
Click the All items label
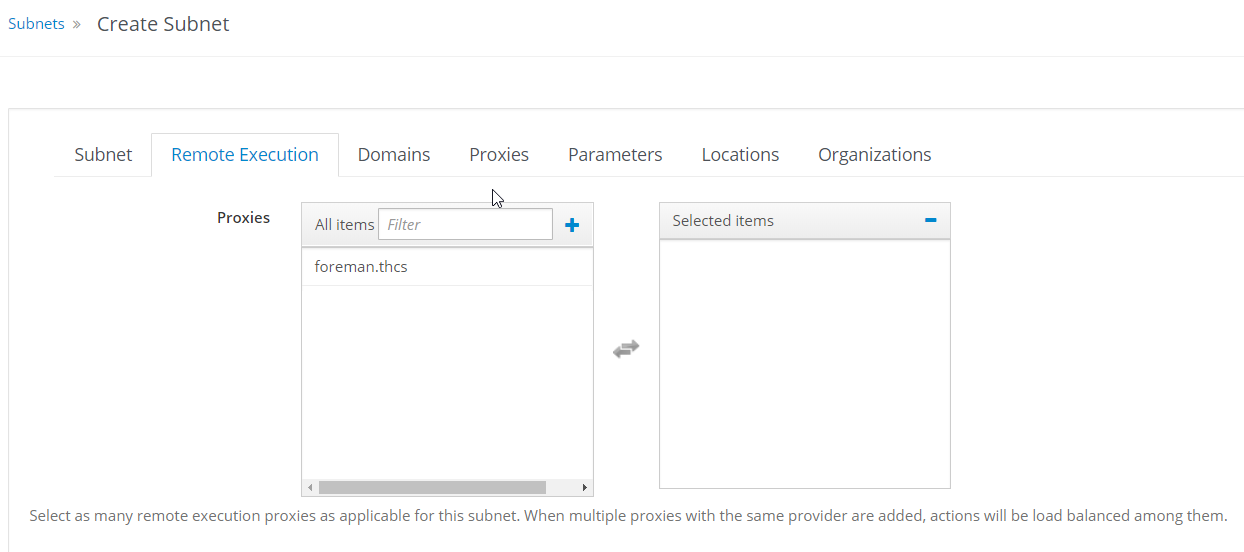tap(344, 225)
